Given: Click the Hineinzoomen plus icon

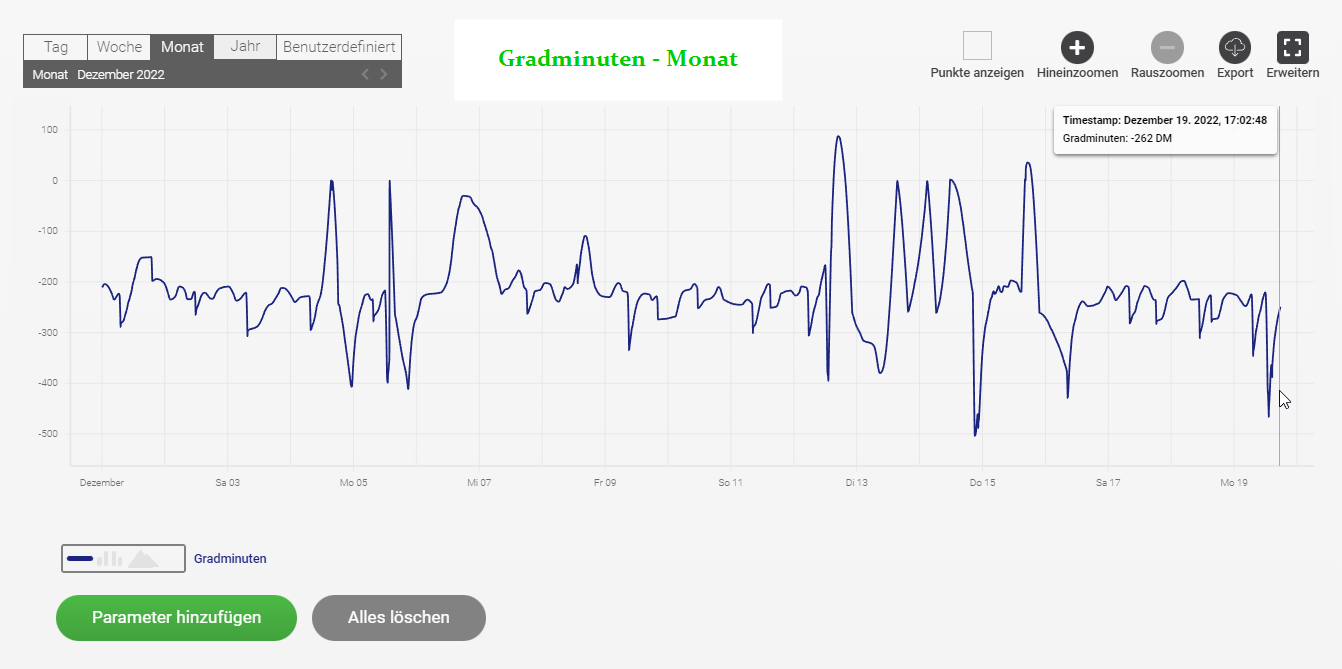Looking at the screenshot, I should tap(1077, 47).
